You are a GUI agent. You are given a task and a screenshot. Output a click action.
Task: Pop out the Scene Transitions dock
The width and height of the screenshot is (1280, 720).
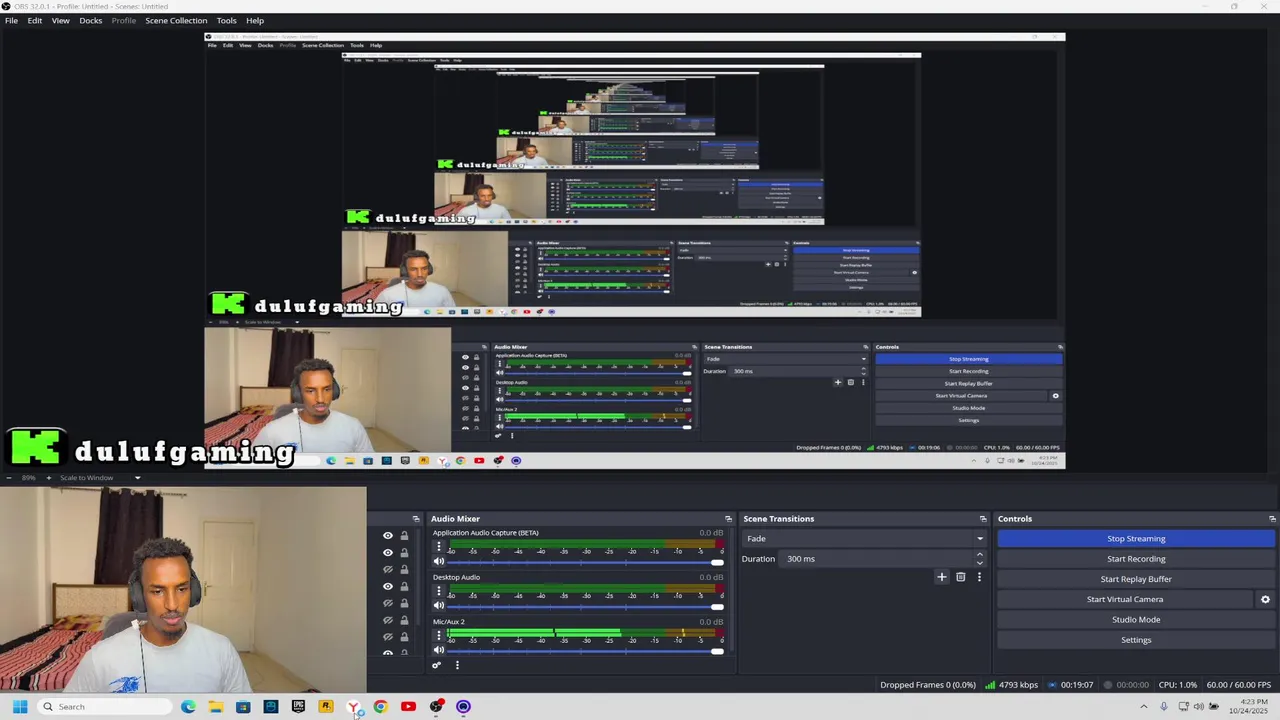983,519
